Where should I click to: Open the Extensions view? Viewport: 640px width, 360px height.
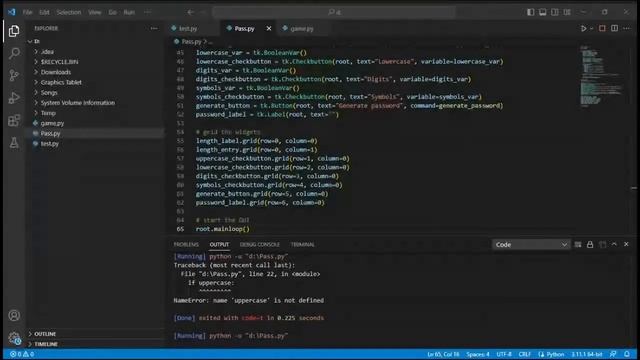pos(14,120)
